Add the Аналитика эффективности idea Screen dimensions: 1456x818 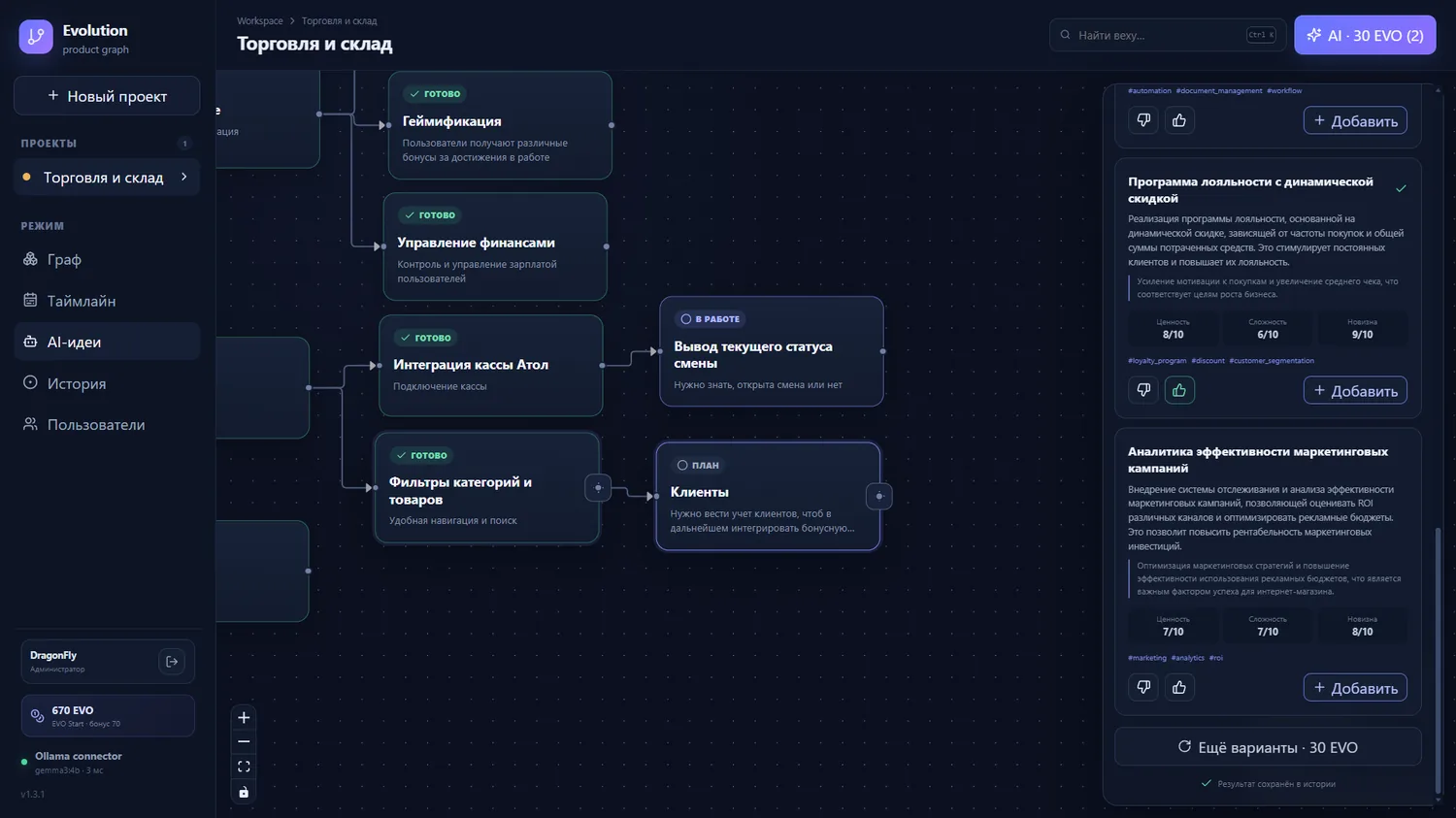coord(1355,687)
